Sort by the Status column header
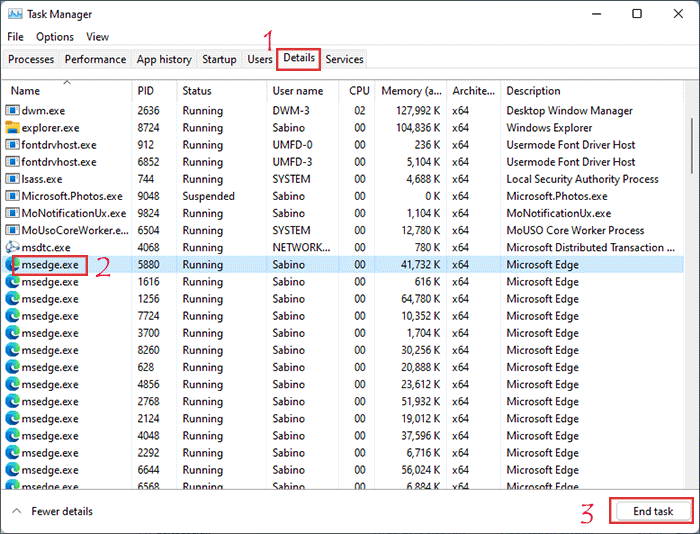The image size is (700, 534). [x=222, y=91]
